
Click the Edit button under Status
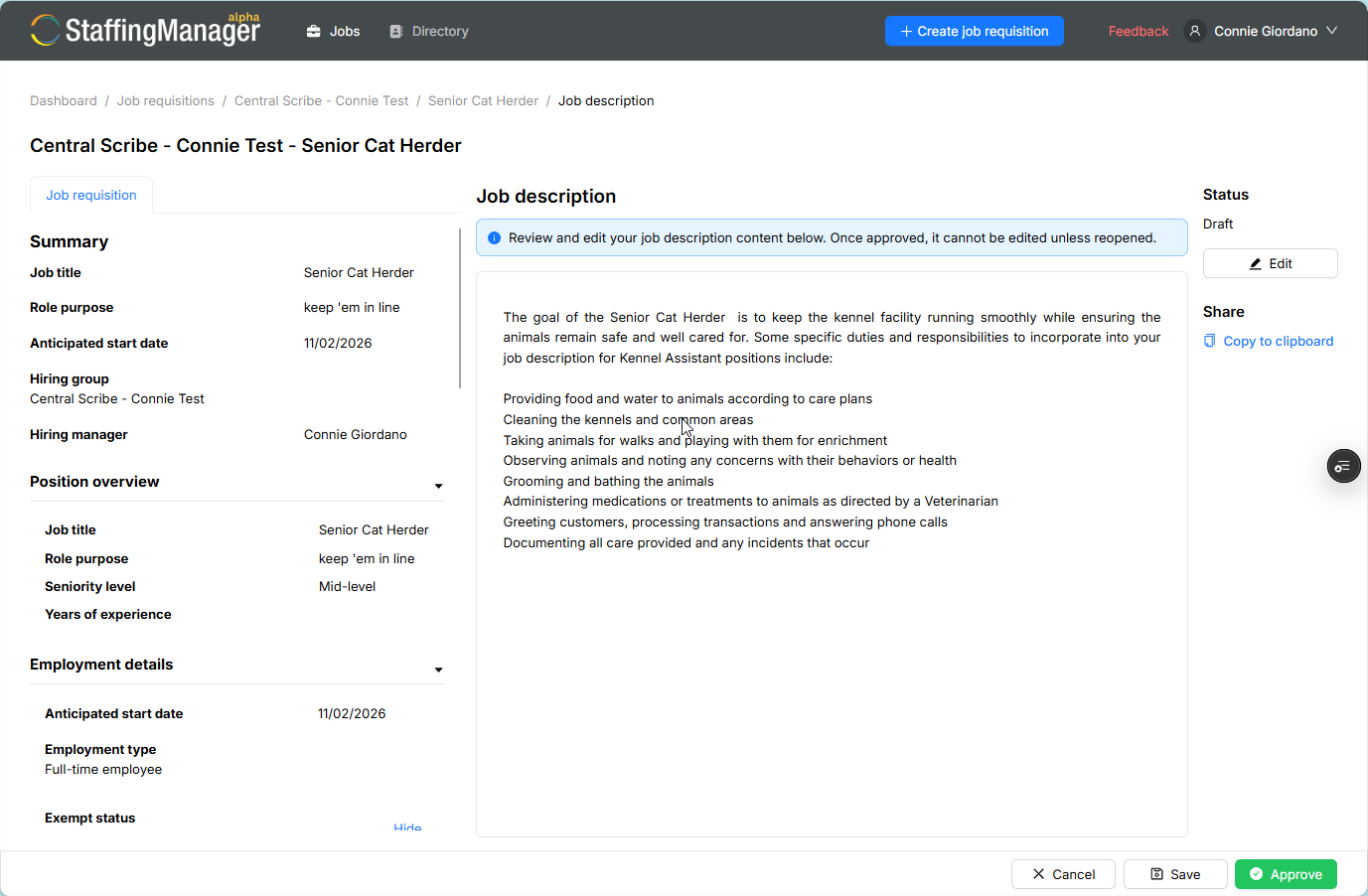point(1270,263)
